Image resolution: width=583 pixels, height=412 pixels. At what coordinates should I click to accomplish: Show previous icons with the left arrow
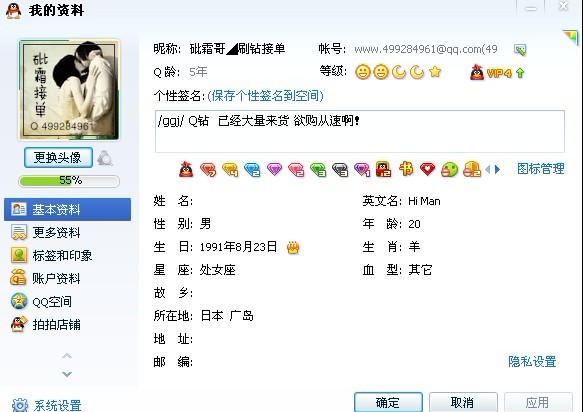pyautogui.click(x=488, y=170)
